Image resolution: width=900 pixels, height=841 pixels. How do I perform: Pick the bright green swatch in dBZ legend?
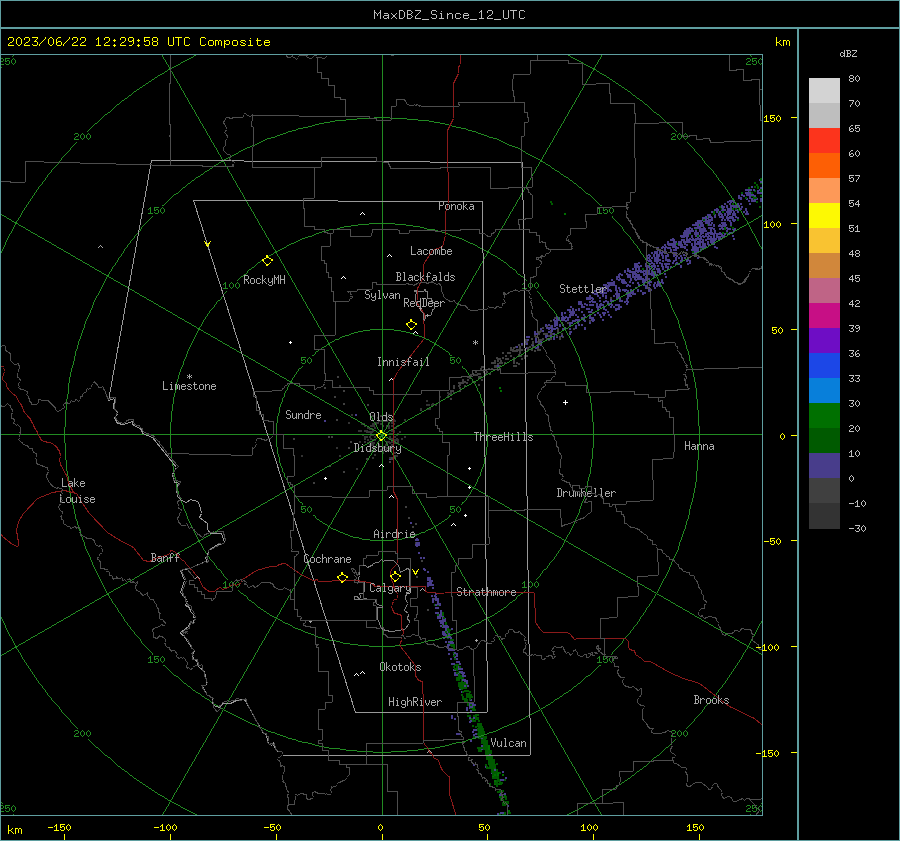point(824,416)
